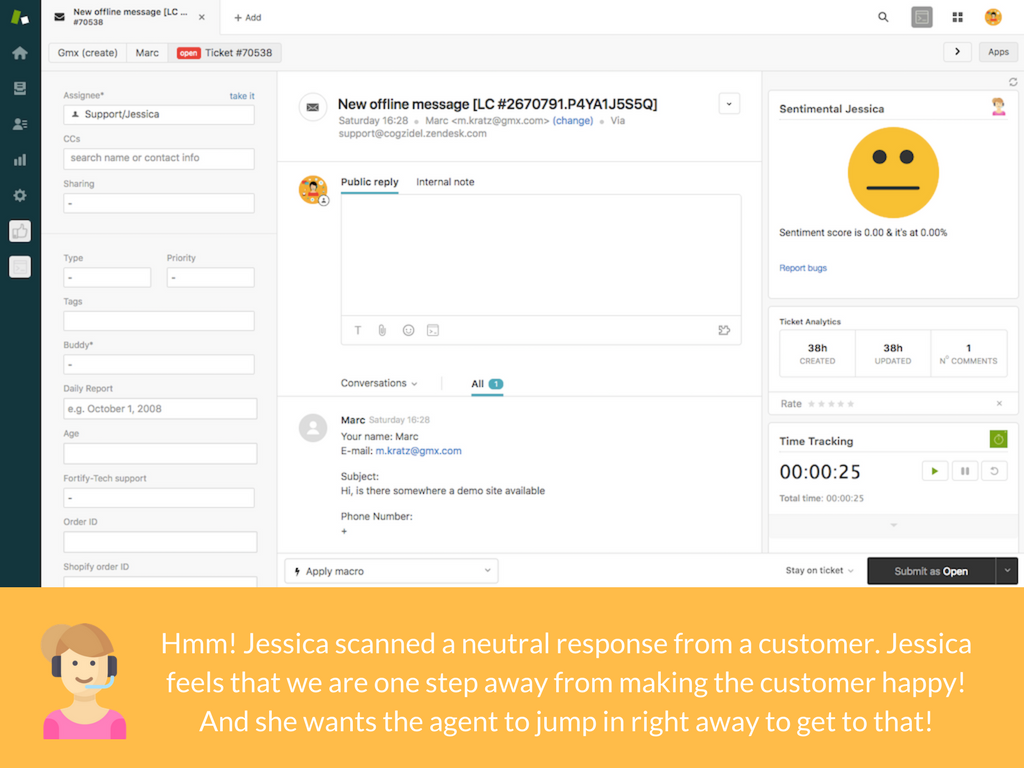Image resolution: width=1024 pixels, height=768 pixels.
Task: Open the Home icon in sidebar
Action: (20, 53)
